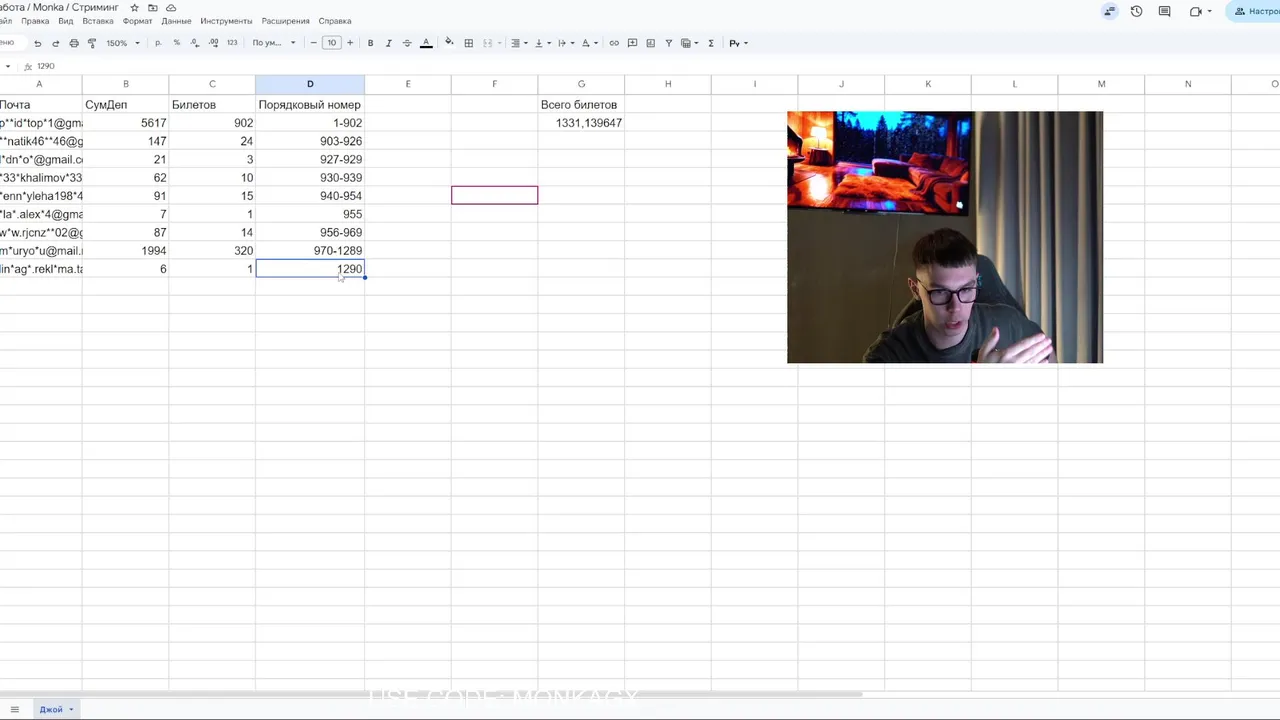This screenshot has height=720, width=1280.
Task: Open the functions sigma menu
Action: [x=710, y=43]
